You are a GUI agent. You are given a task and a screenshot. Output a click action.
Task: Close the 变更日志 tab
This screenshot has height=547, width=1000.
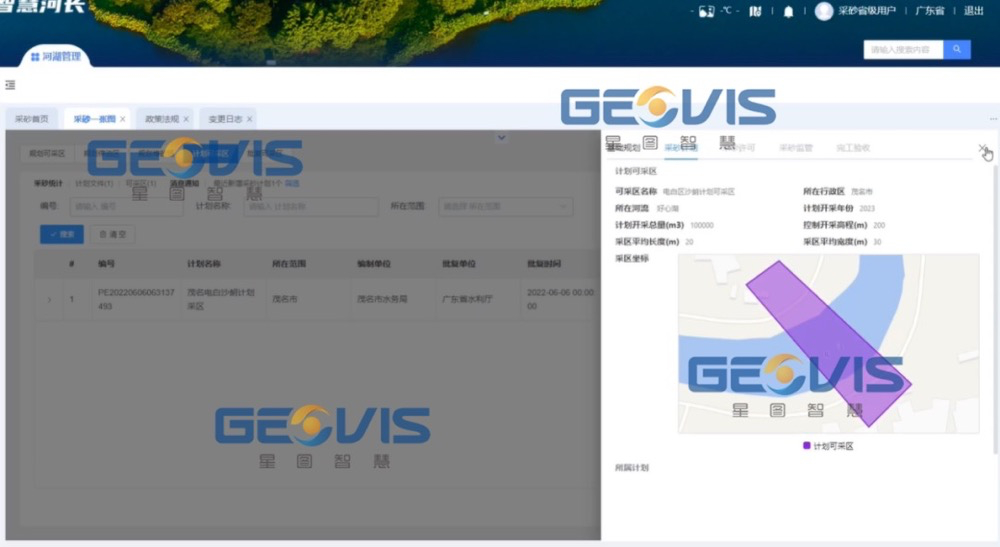[249, 119]
